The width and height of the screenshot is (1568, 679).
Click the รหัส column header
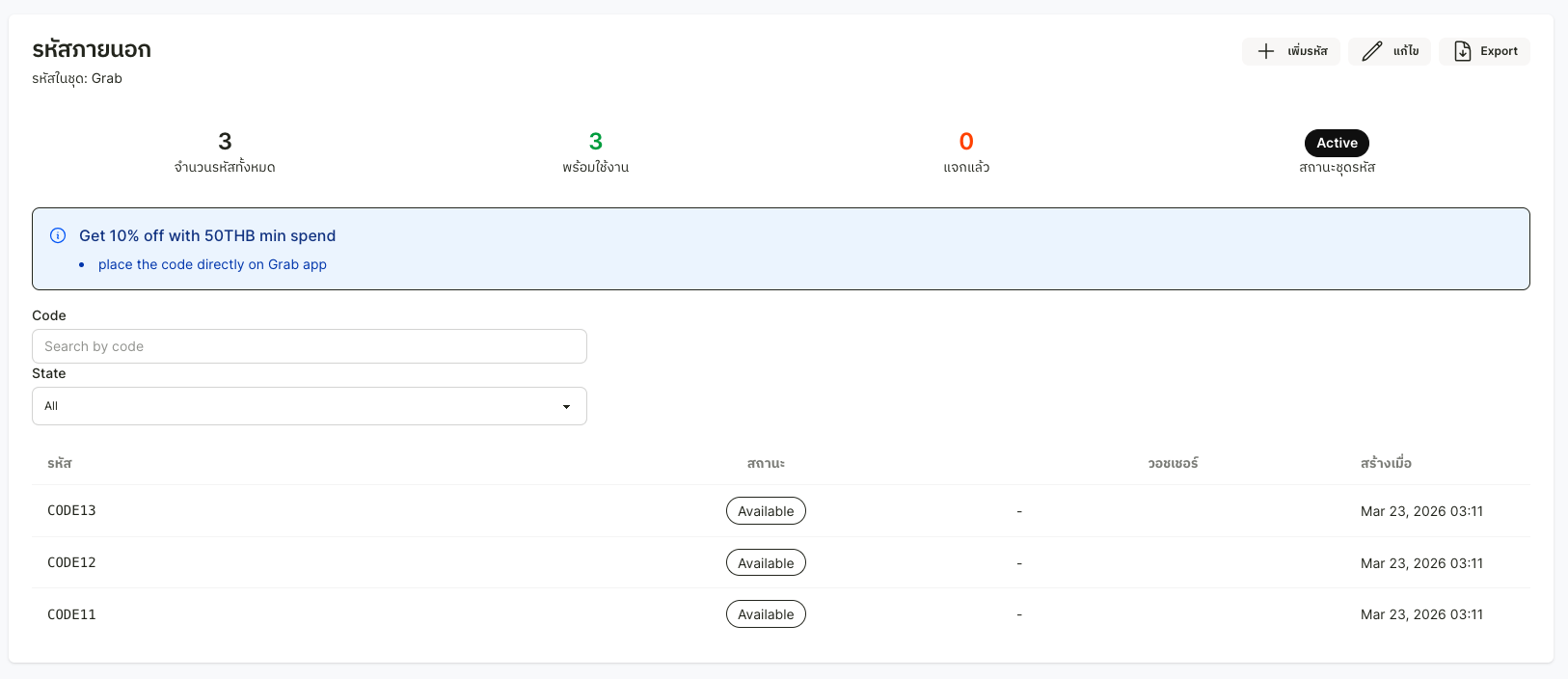point(60,463)
